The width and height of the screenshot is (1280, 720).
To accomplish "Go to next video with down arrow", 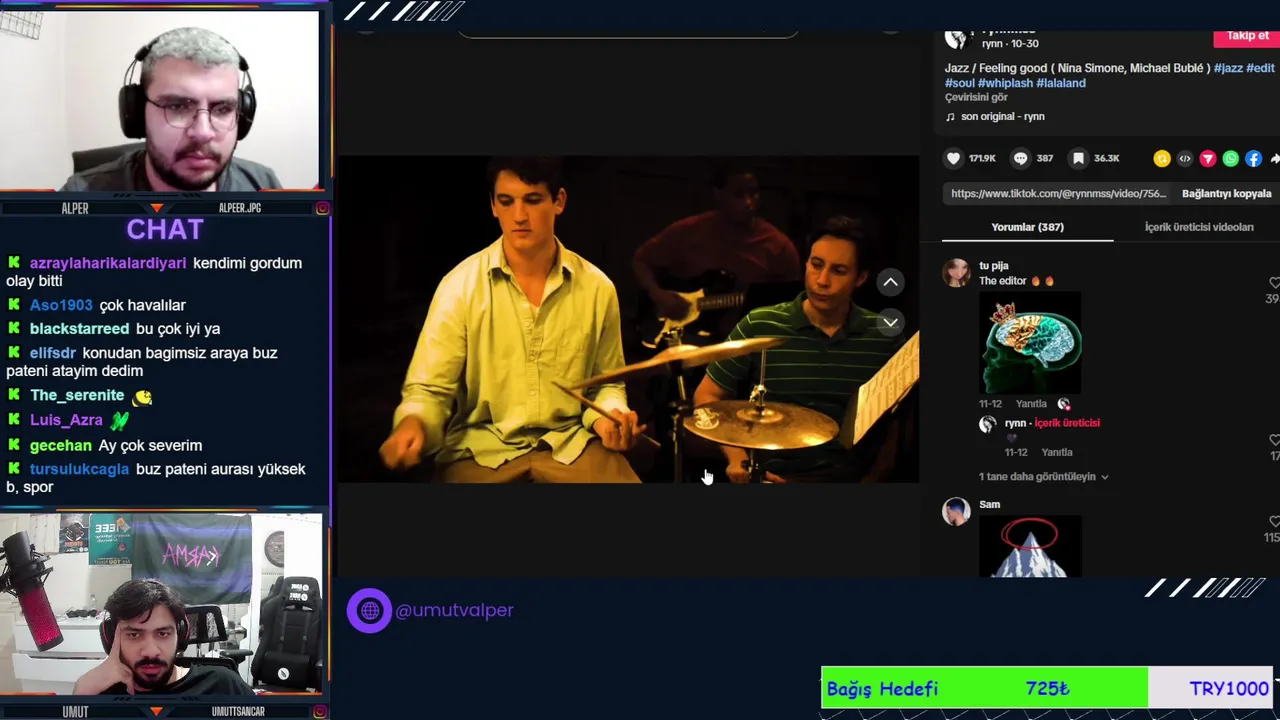I will (x=890, y=322).
